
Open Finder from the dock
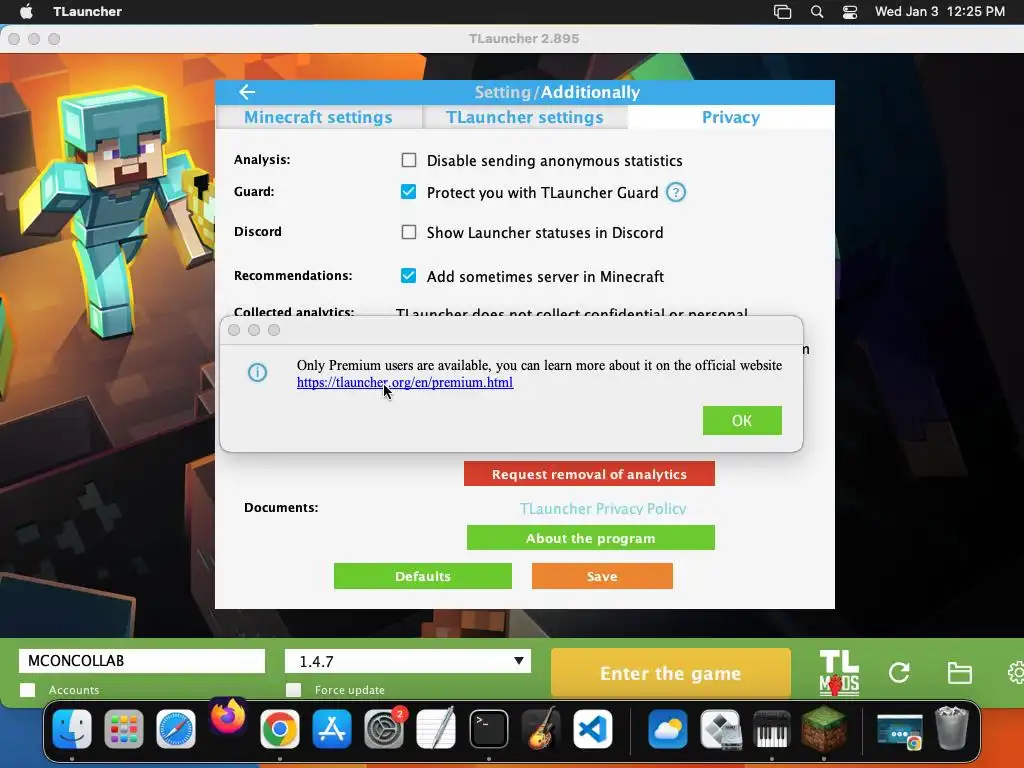(72, 729)
